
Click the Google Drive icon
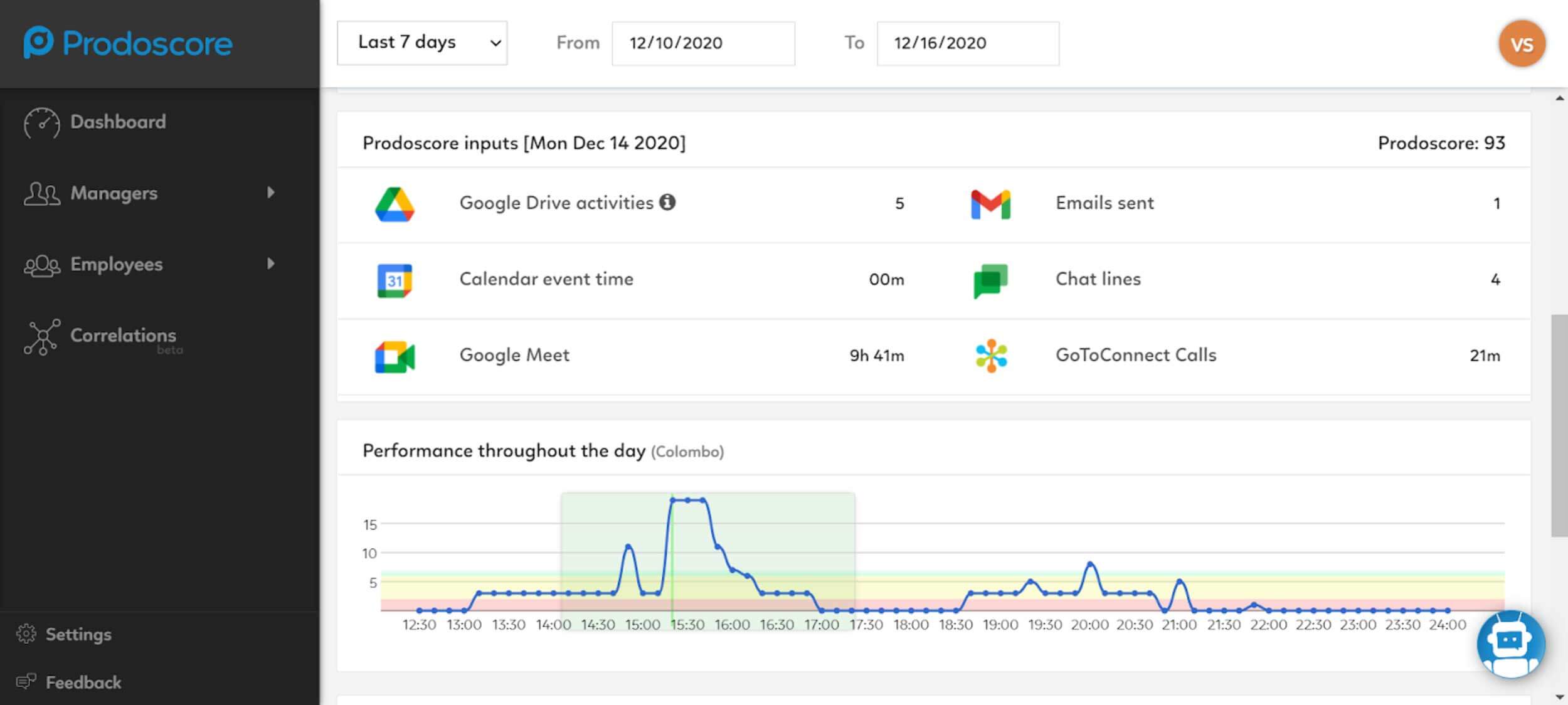click(395, 204)
